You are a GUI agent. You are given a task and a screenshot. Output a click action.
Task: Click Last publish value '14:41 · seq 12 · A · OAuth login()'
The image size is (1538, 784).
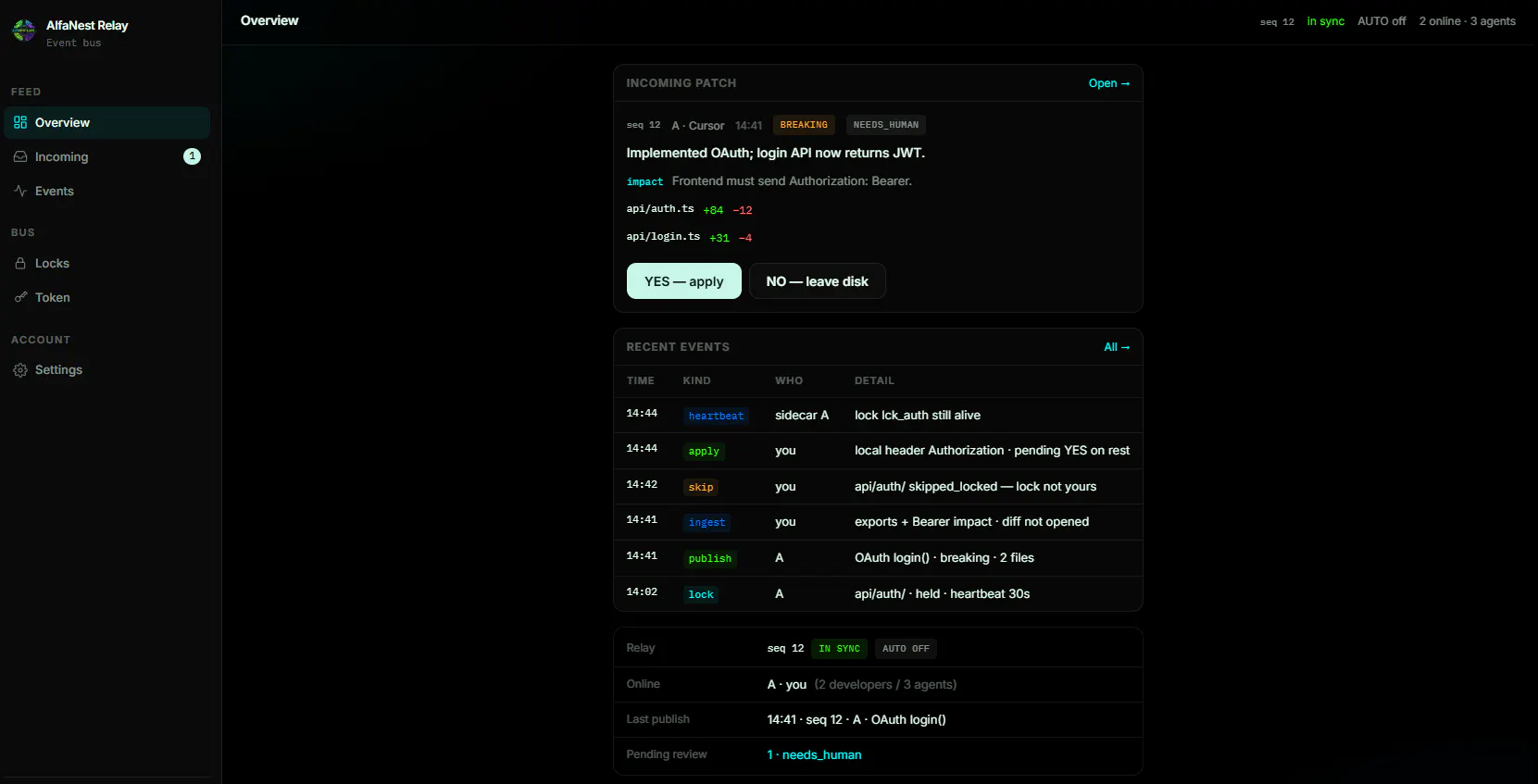(x=857, y=720)
